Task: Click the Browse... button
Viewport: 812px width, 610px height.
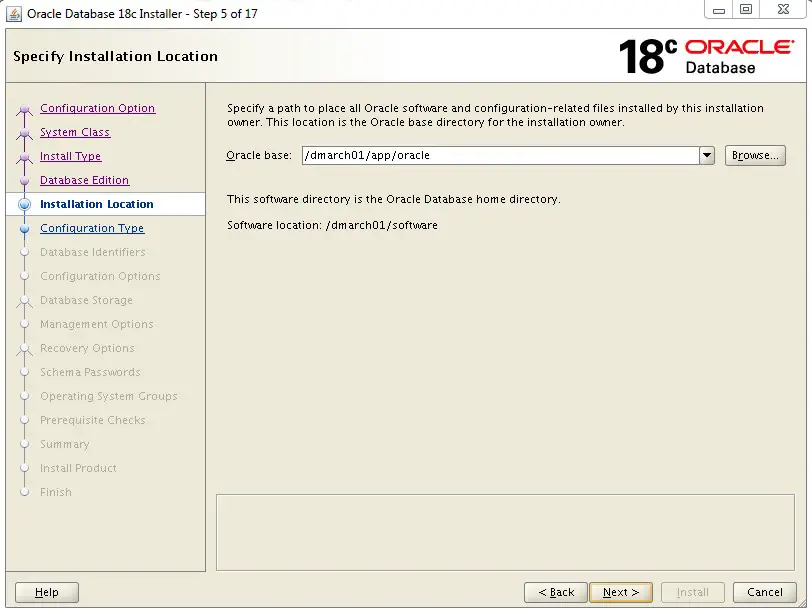Action: click(755, 155)
